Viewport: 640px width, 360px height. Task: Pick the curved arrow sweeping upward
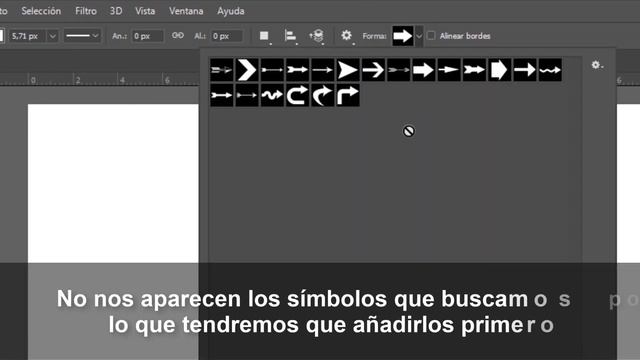pos(323,95)
